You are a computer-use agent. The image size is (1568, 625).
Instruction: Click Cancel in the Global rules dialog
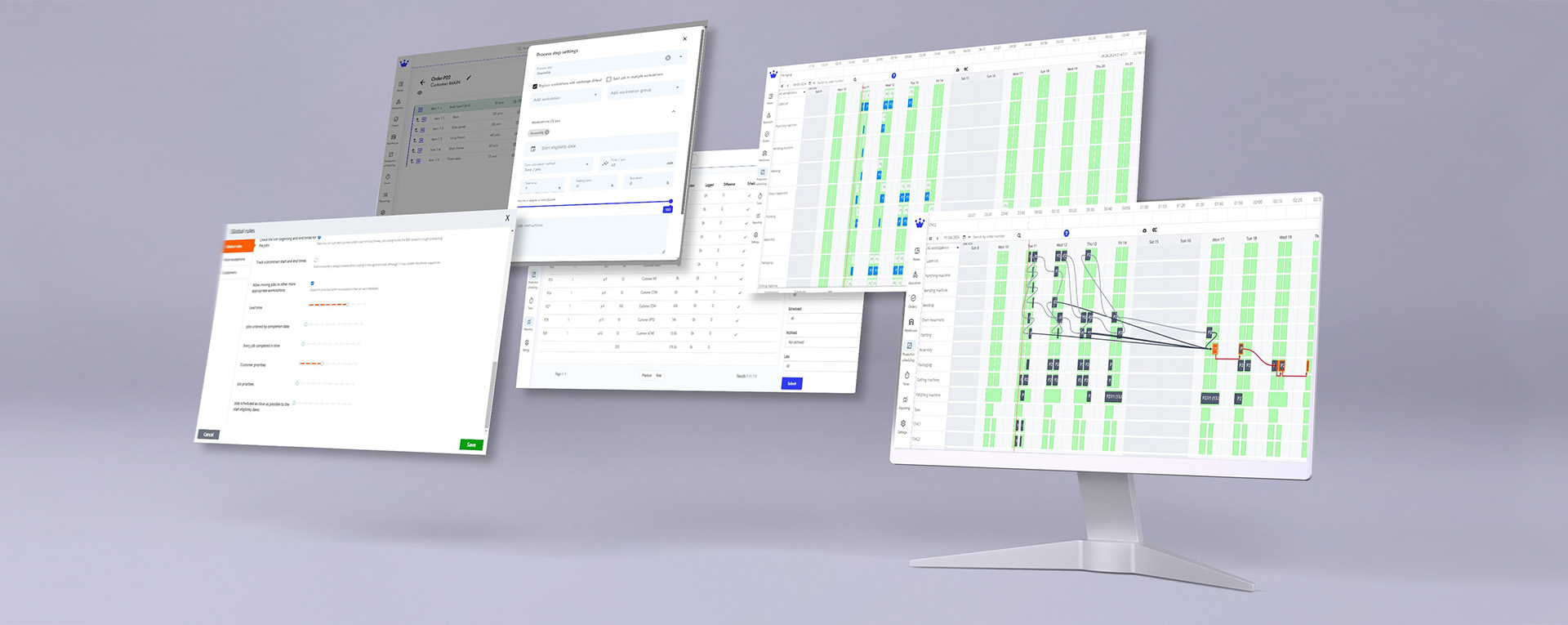tap(208, 434)
